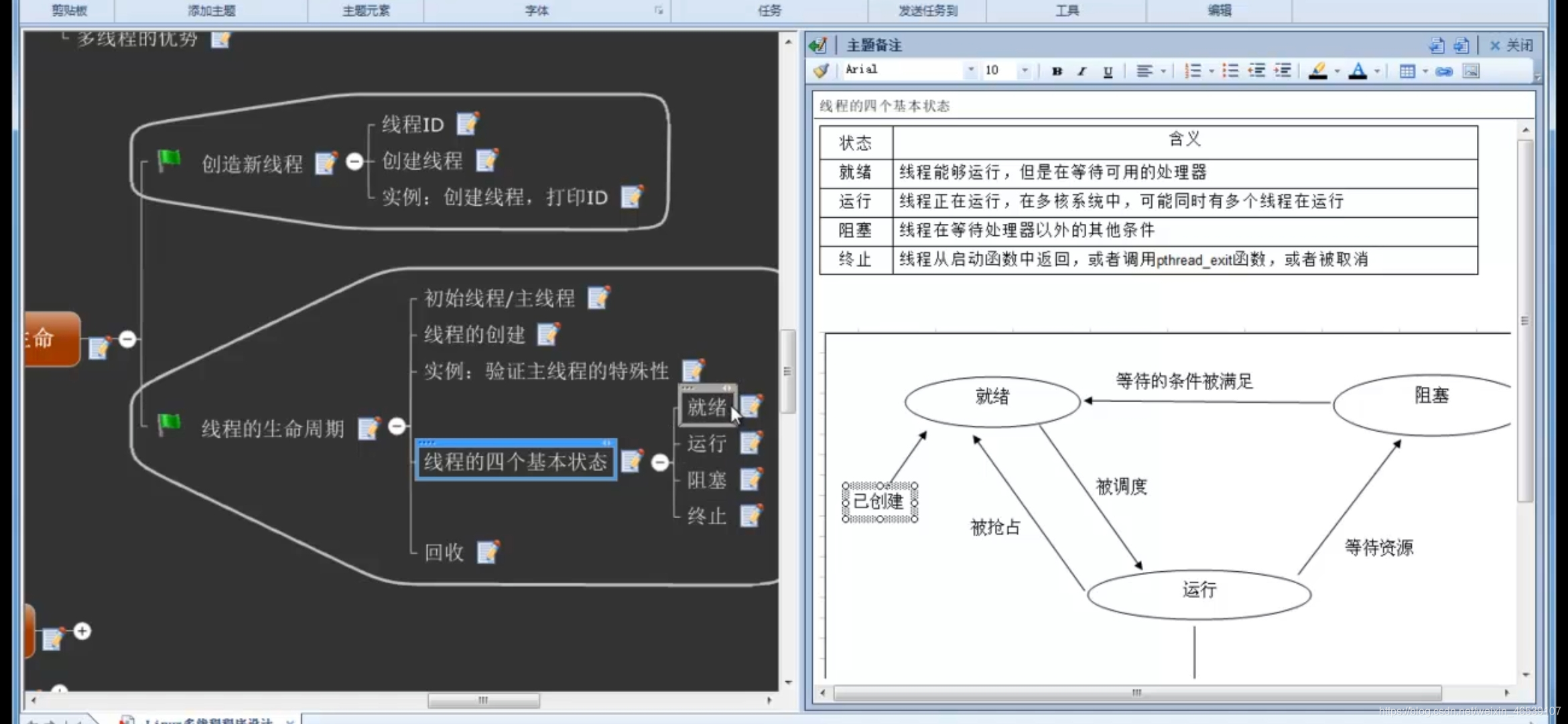
Task: Select the 已创建 text box in notes diagram
Action: point(879,501)
